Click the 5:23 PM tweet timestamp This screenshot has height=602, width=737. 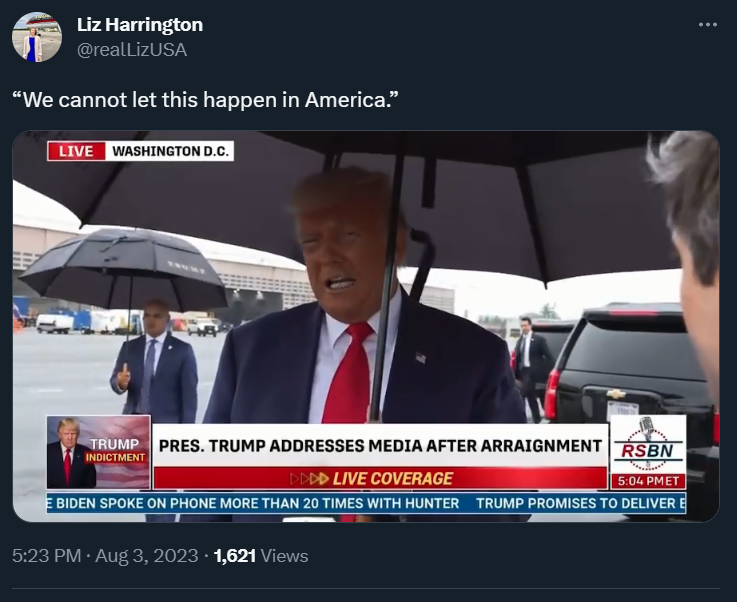click(x=47, y=556)
